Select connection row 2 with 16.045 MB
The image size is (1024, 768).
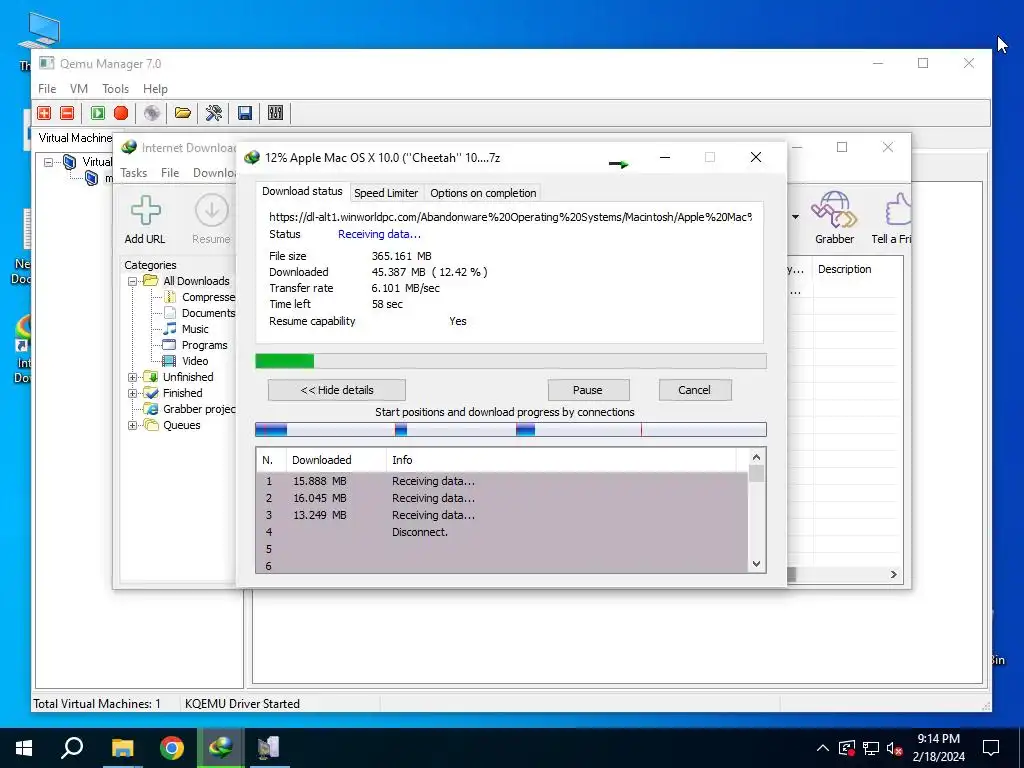point(502,498)
